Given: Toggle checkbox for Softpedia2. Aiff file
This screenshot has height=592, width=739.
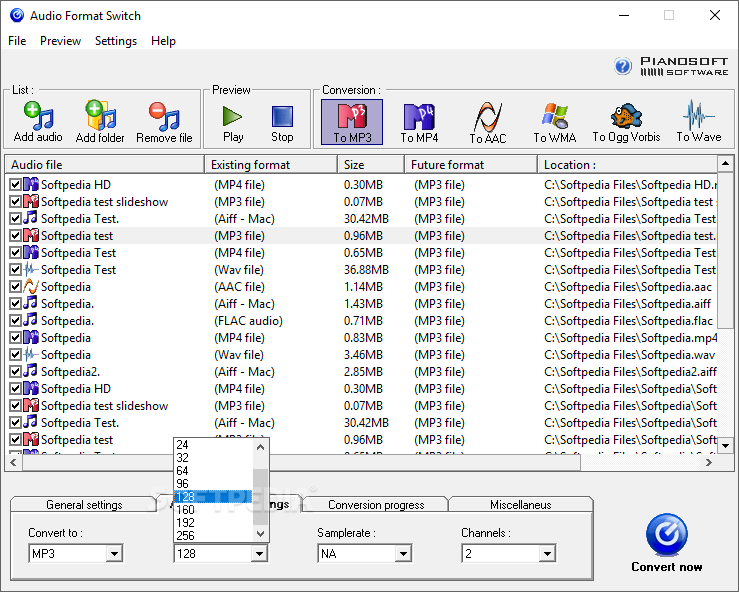Looking at the screenshot, I should click(x=15, y=371).
